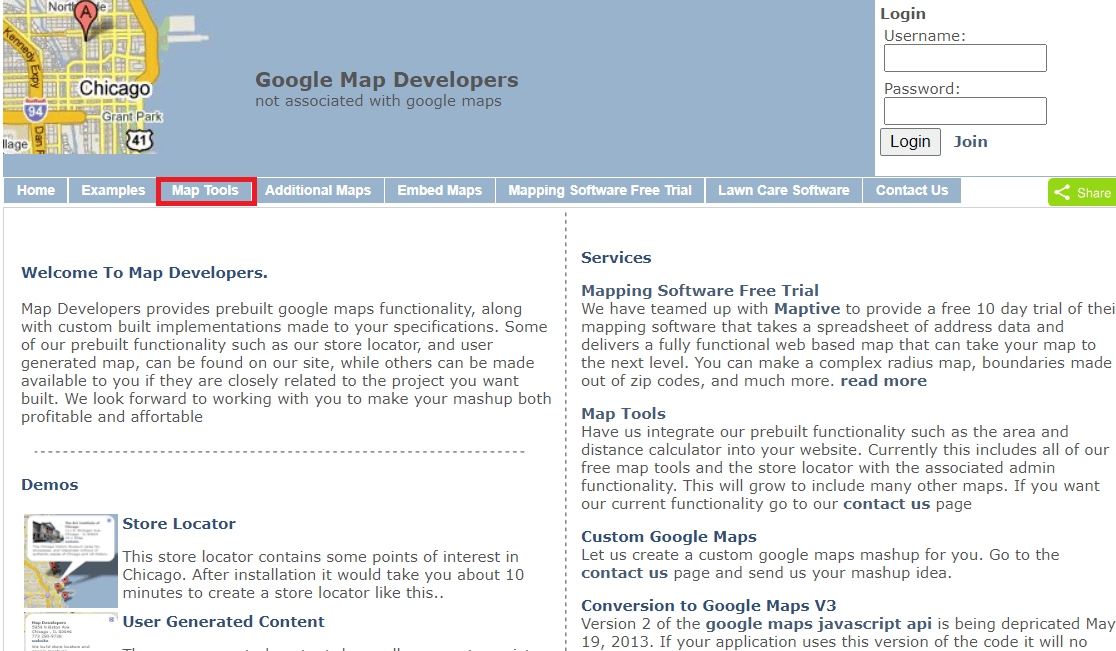Select the Examples navigation tab

point(112,190)
